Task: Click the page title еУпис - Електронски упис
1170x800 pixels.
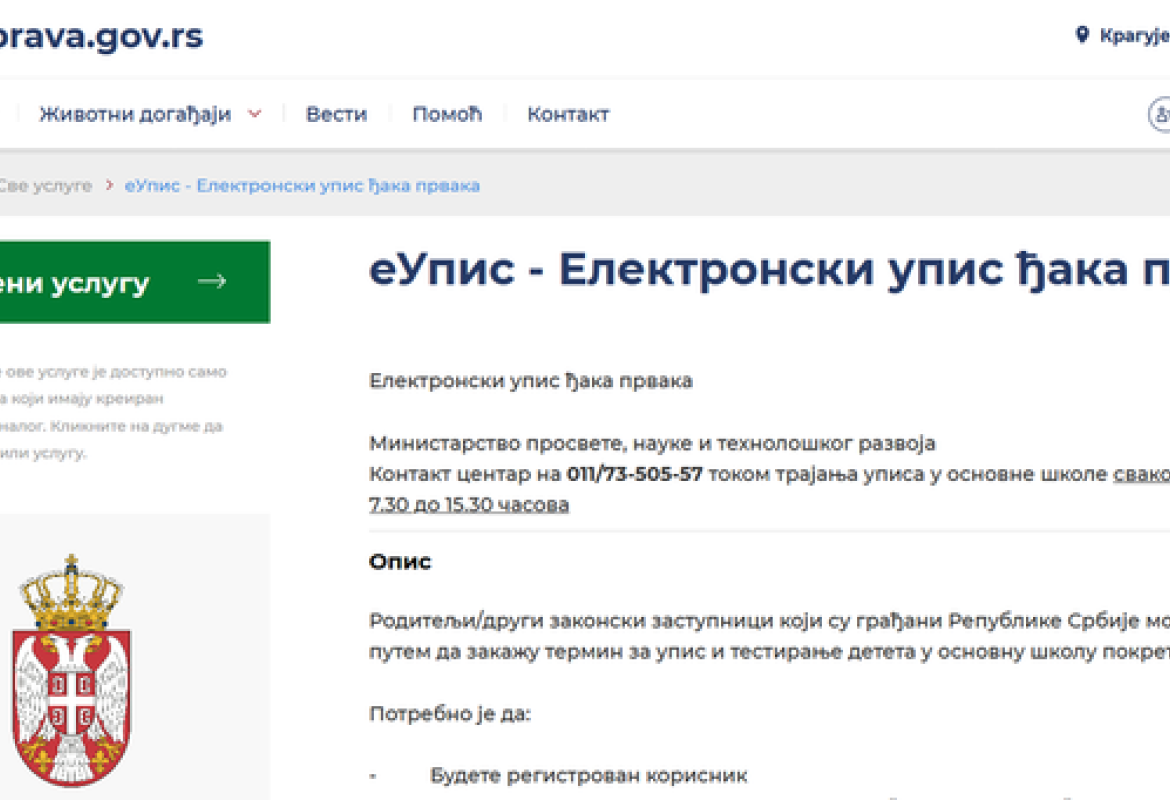Action: 700,286
